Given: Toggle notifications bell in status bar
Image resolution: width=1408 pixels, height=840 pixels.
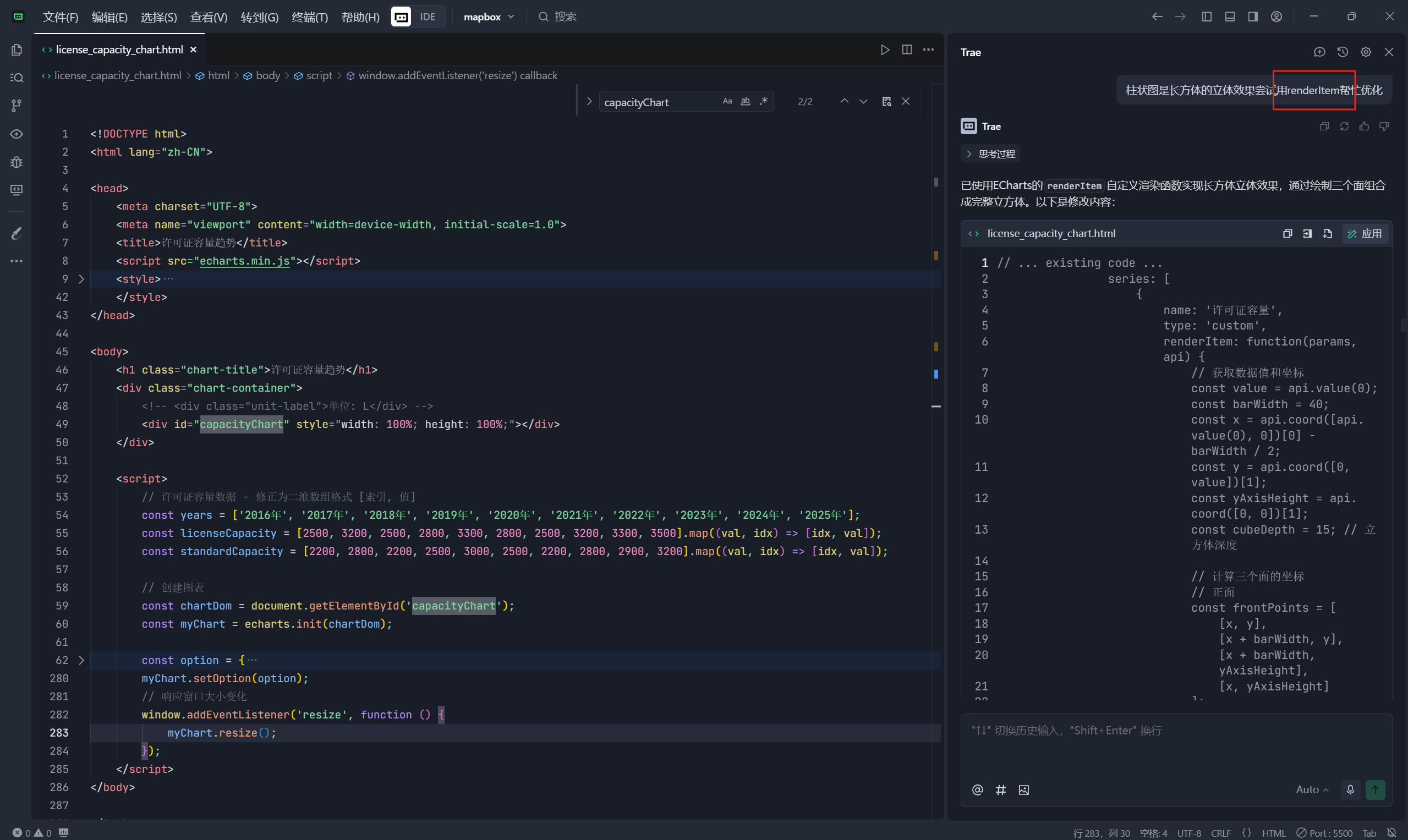Looking at the screenshot, I should tap(1391, 833).
